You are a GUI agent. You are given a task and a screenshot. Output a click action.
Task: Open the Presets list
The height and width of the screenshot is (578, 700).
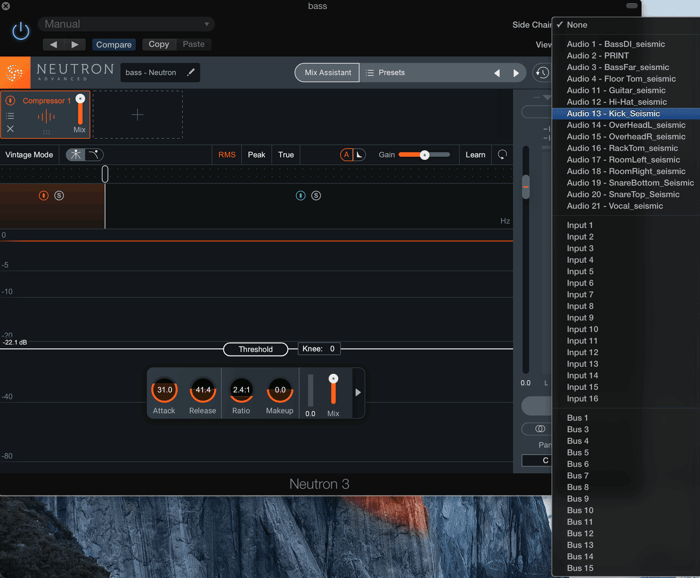pos(385,72)
